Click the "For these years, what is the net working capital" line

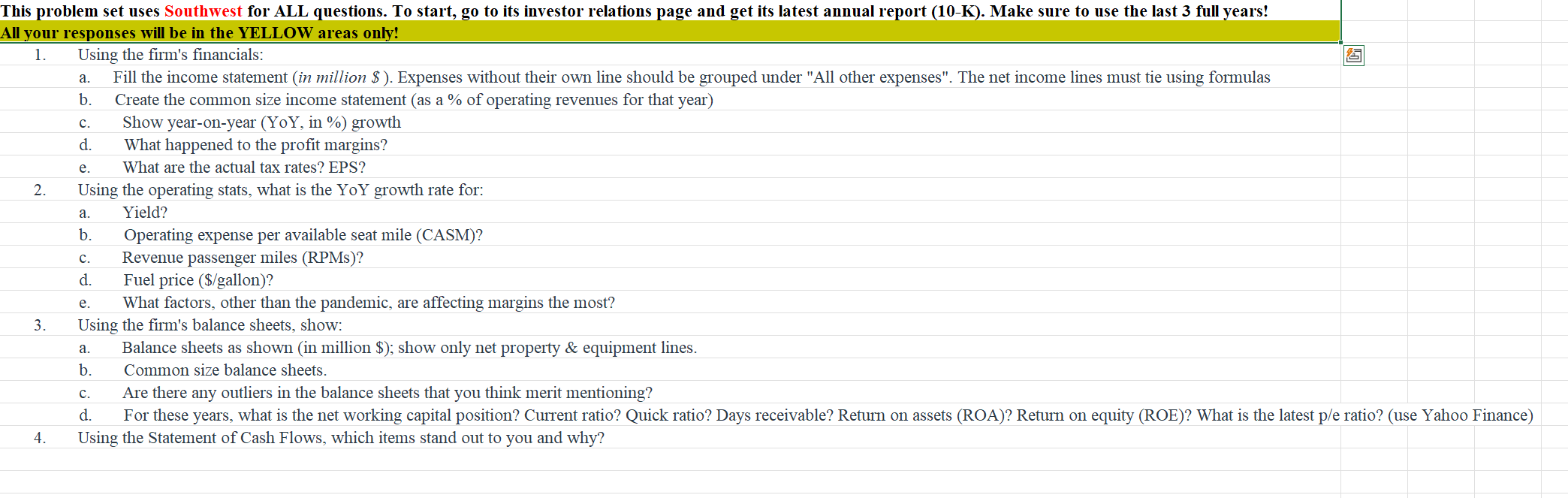[828, 415]
